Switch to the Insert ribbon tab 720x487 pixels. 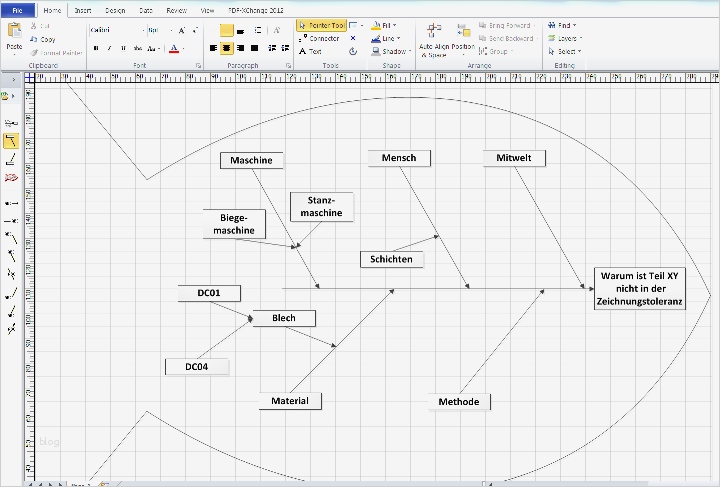pos(83,9)
